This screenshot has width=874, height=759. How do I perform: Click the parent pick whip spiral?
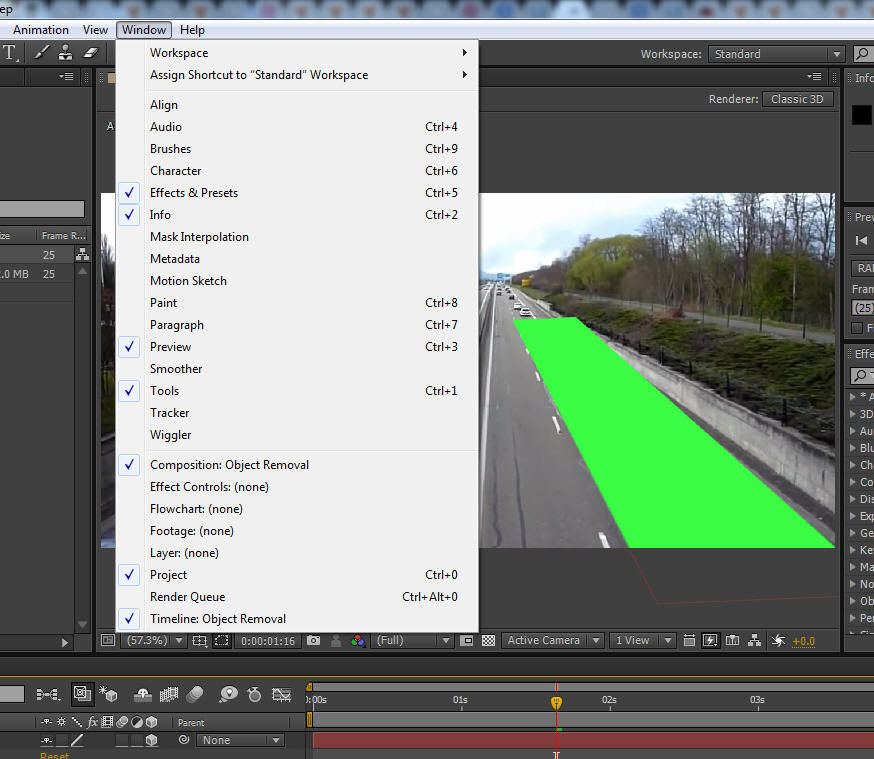[184, 740]
